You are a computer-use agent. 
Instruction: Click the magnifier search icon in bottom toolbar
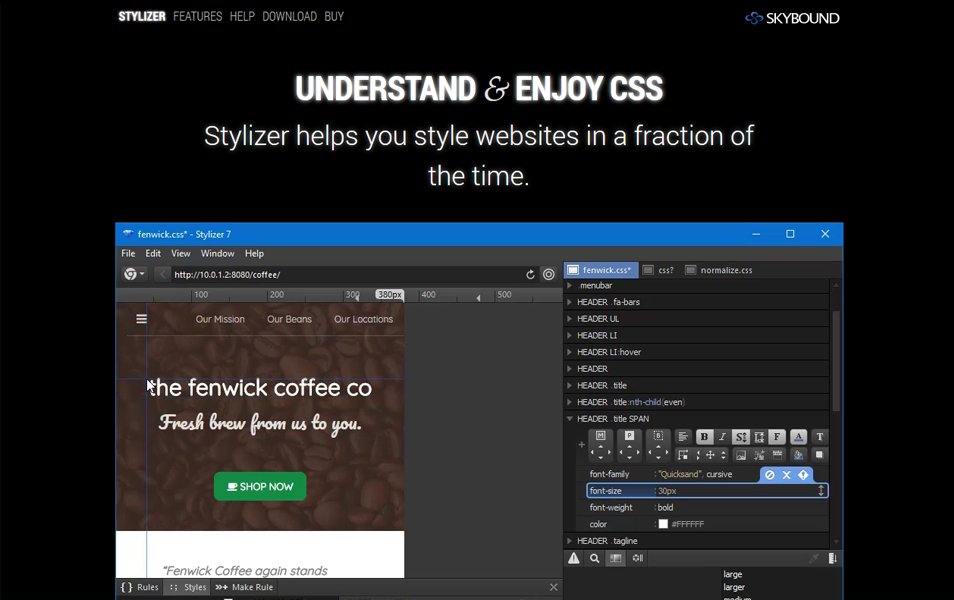594,558
